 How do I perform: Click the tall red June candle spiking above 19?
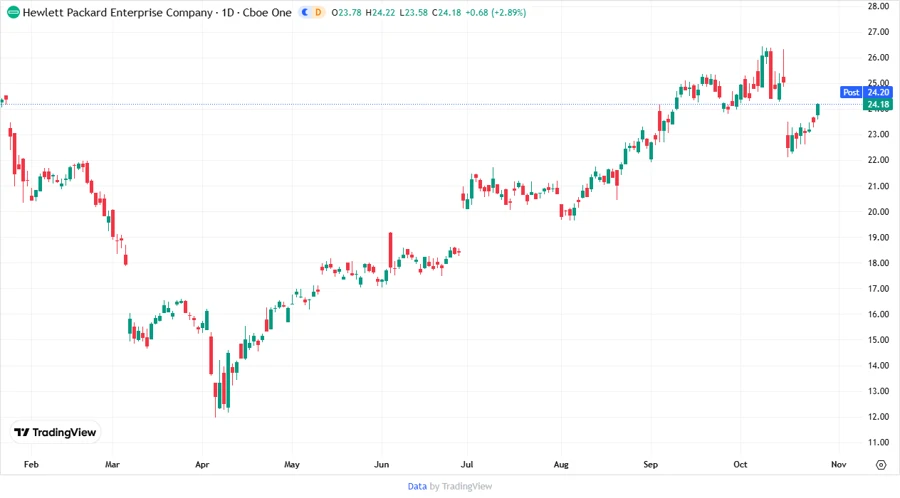point(390,251)
